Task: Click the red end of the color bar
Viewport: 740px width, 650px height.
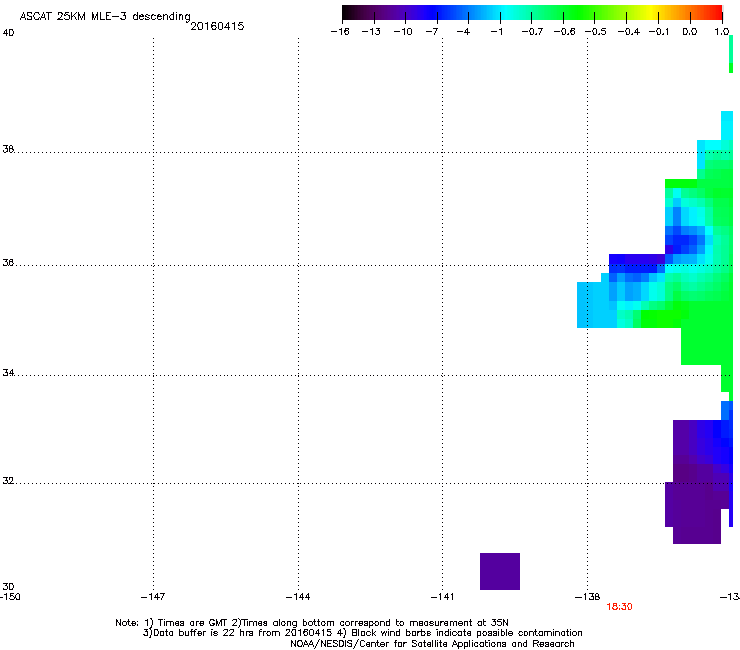Action: 716,12
